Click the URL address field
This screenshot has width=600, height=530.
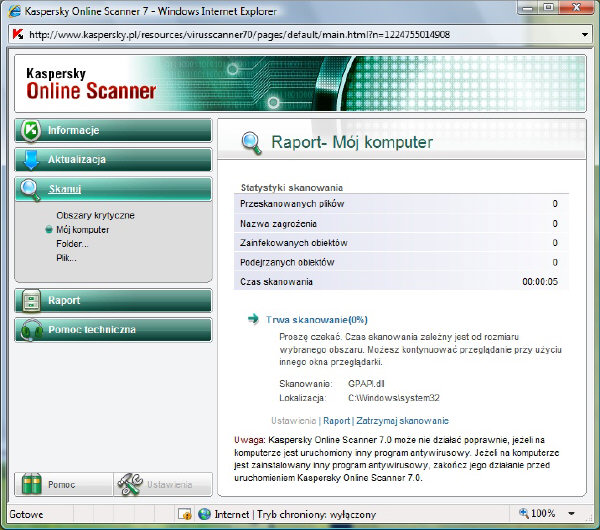(x=302, y=35)
